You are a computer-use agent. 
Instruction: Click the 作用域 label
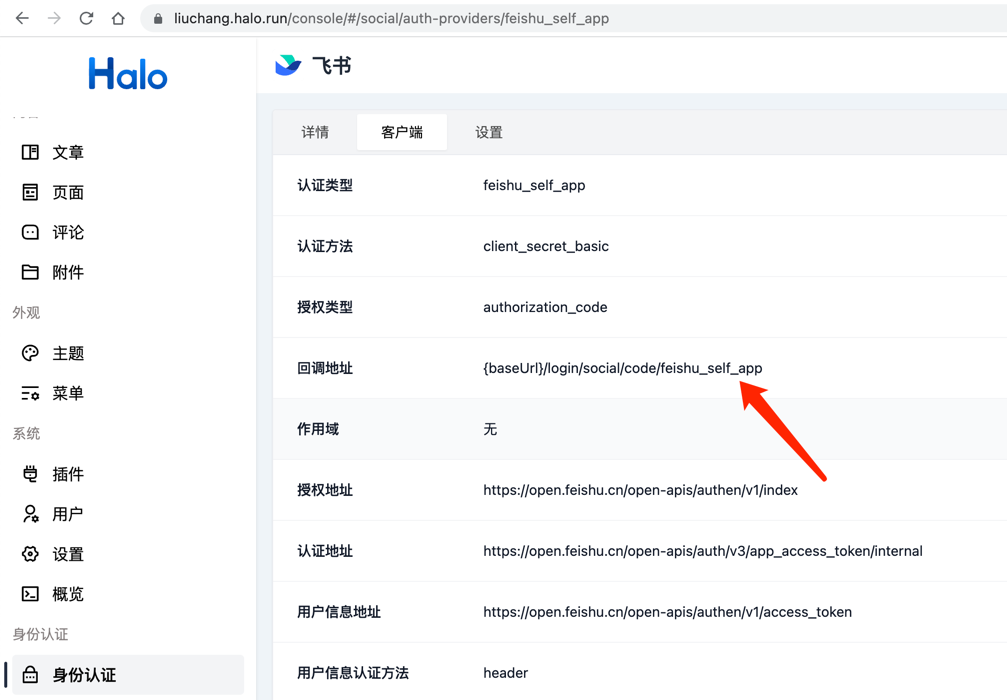318,429
